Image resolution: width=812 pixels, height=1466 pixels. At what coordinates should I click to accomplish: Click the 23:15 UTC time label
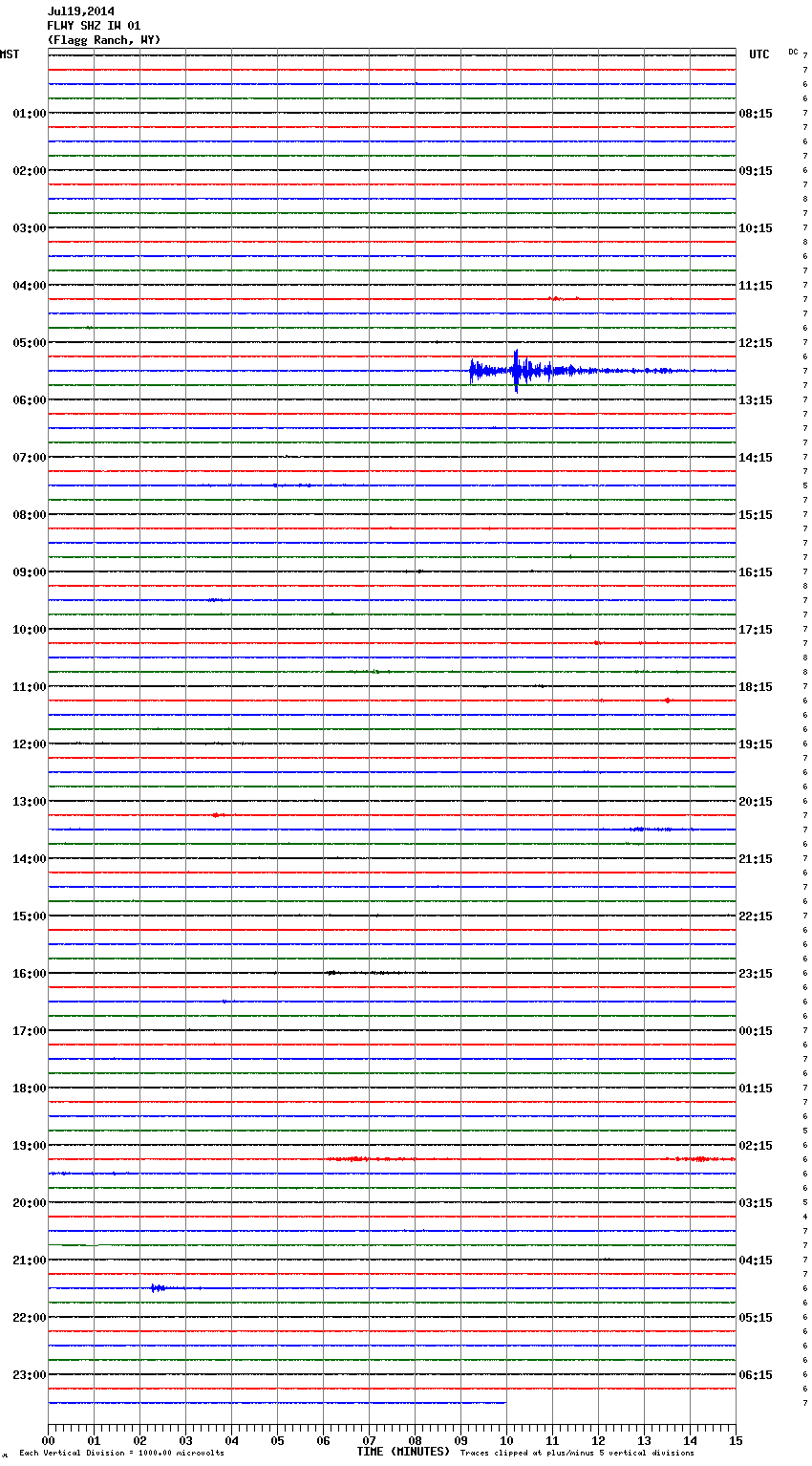tap(756, 974)
